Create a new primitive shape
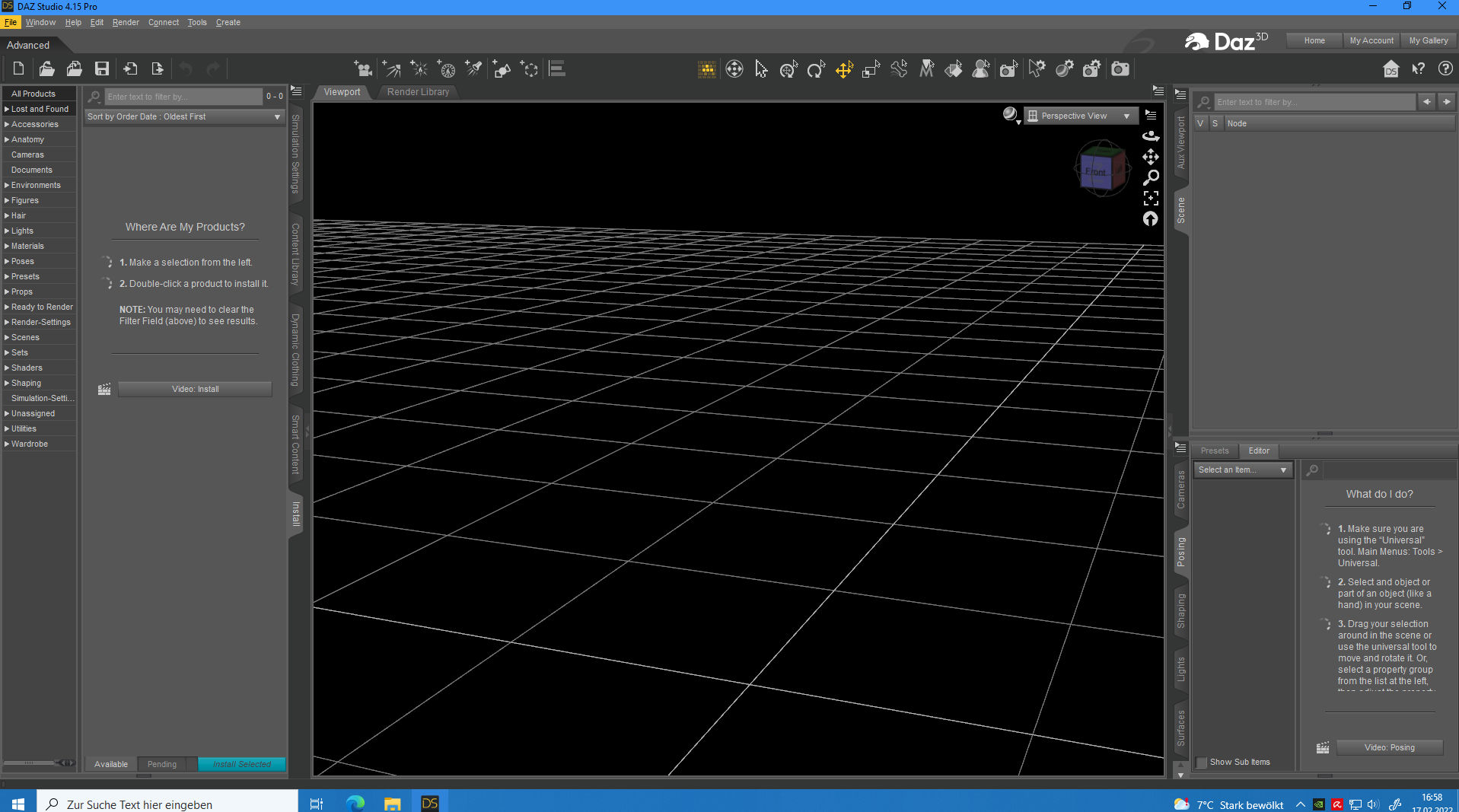 pos(502,69)
